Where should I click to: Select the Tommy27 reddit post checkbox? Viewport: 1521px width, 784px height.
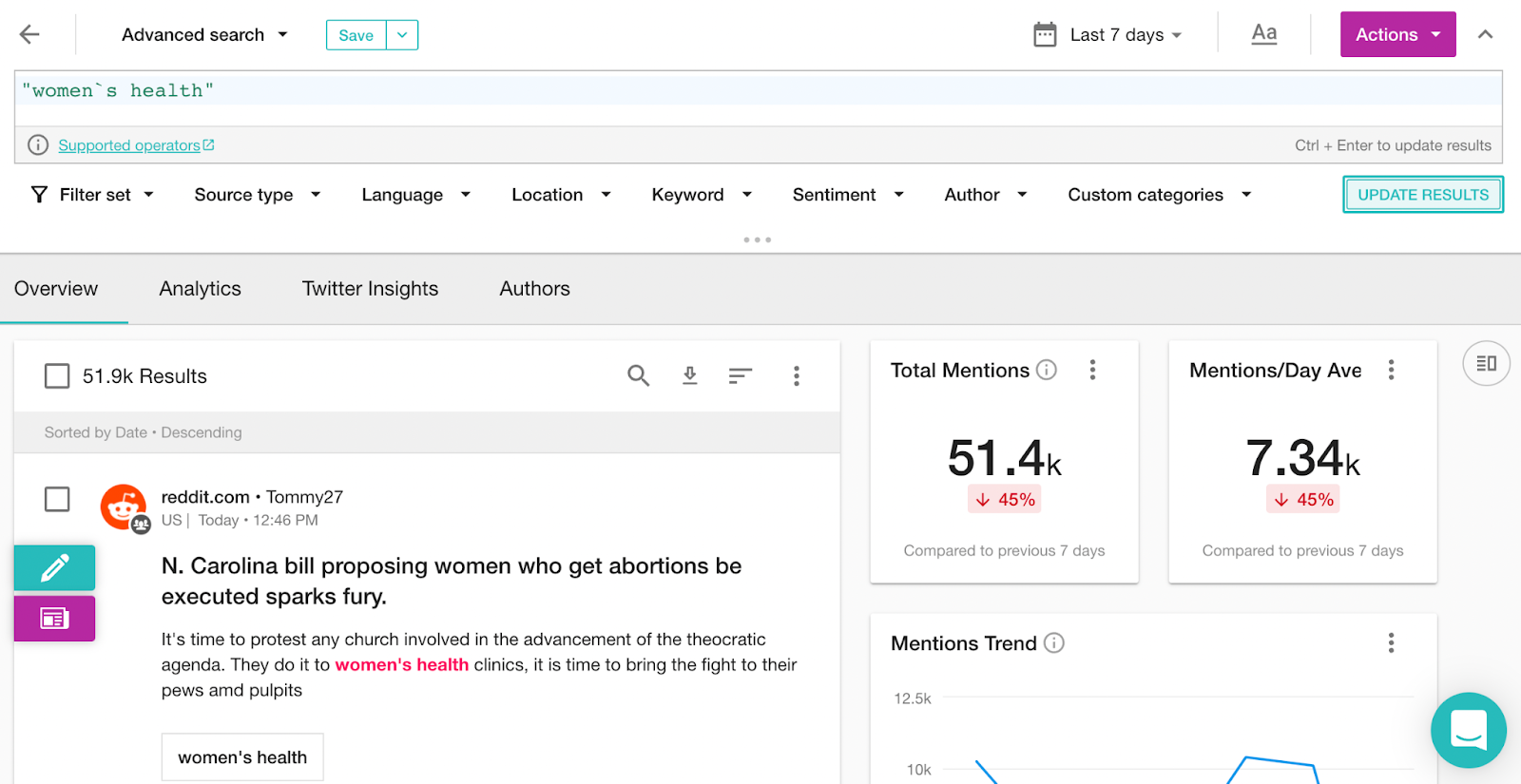[x=57, y=499]
